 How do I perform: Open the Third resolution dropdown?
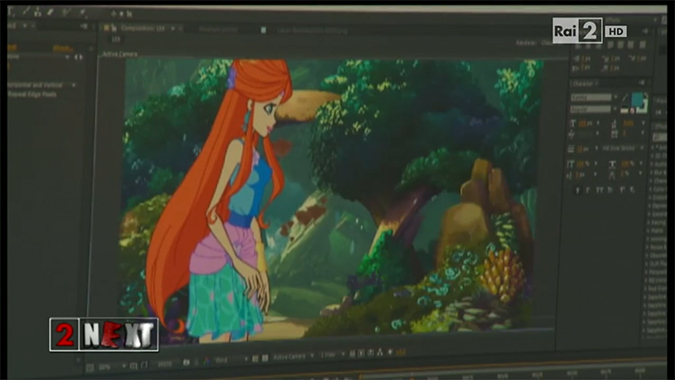[x=232, y=360]
